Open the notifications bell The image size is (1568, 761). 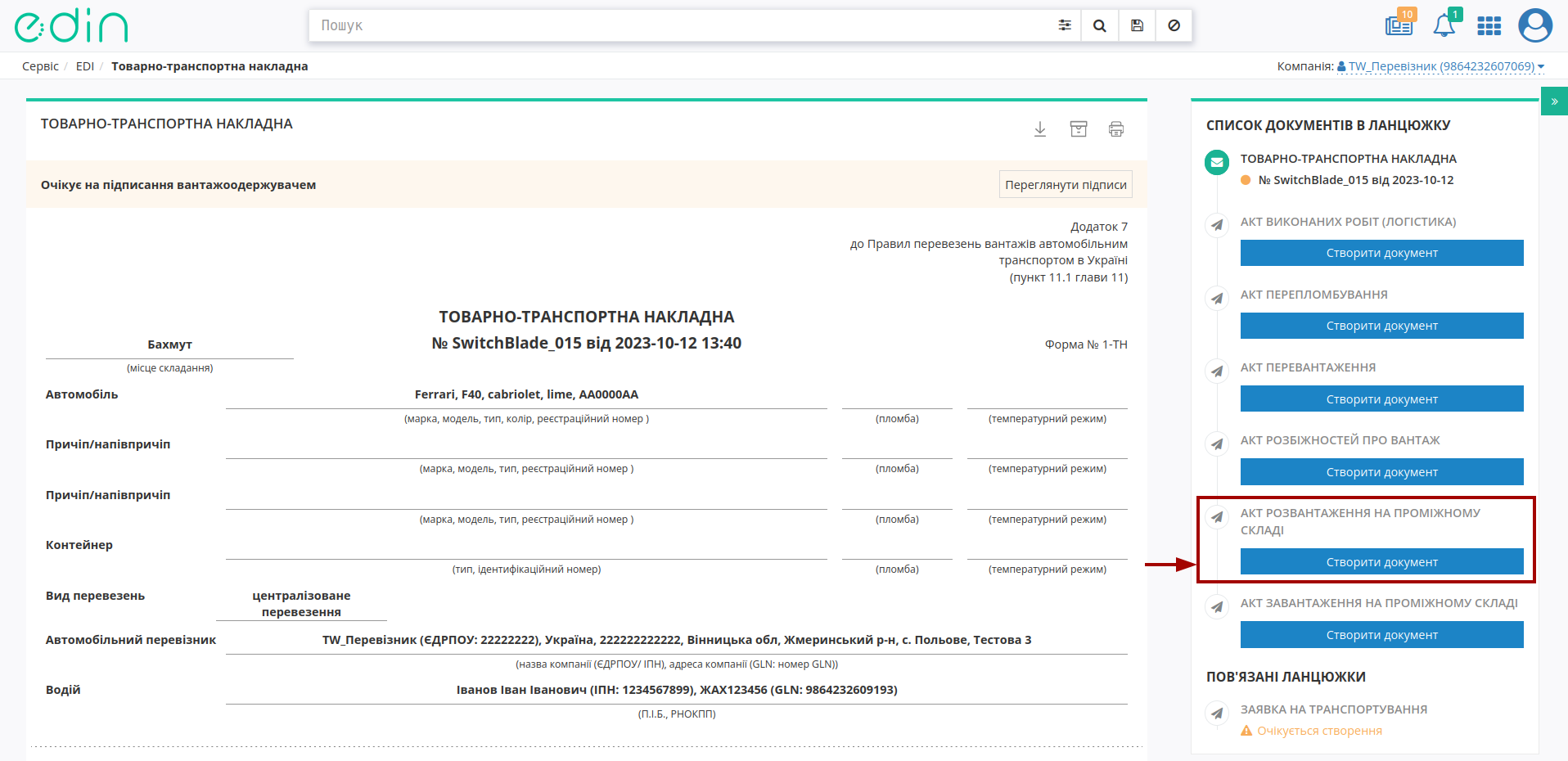coord(1444,25)
